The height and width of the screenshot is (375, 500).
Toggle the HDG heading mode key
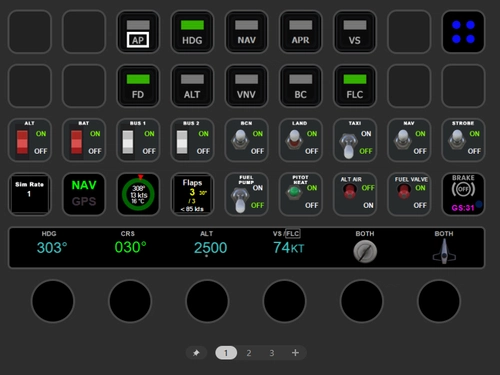(x=192, y=32)
